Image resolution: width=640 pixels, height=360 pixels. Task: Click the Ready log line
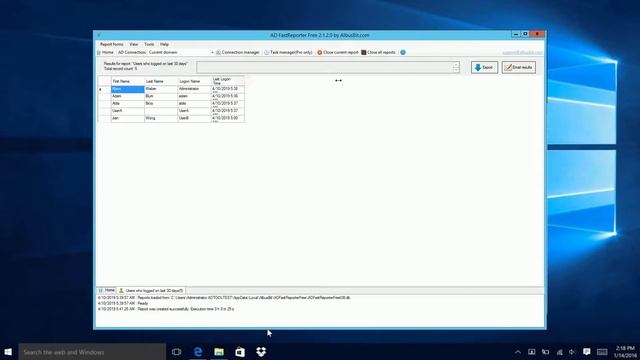click(x=123, y=303)
